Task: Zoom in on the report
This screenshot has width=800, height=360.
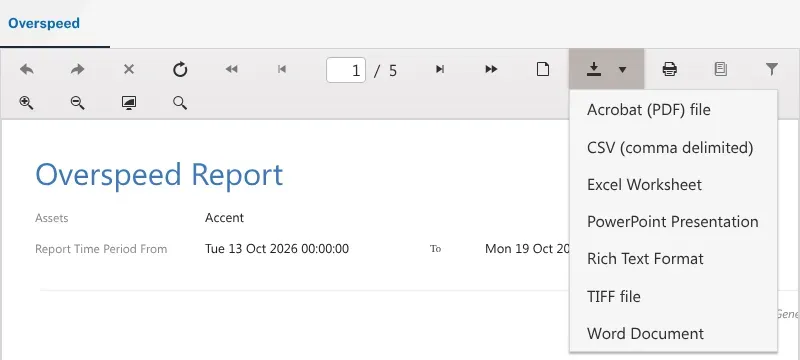Action: click(26, 103)
